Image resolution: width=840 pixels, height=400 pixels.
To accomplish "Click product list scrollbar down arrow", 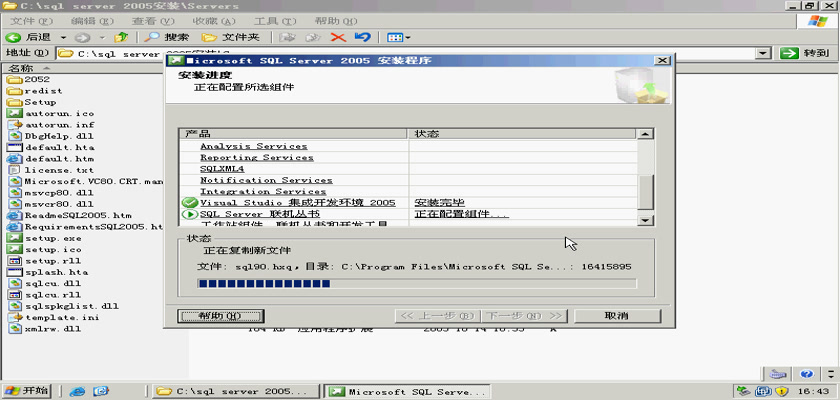I will (x=646, y=220).
